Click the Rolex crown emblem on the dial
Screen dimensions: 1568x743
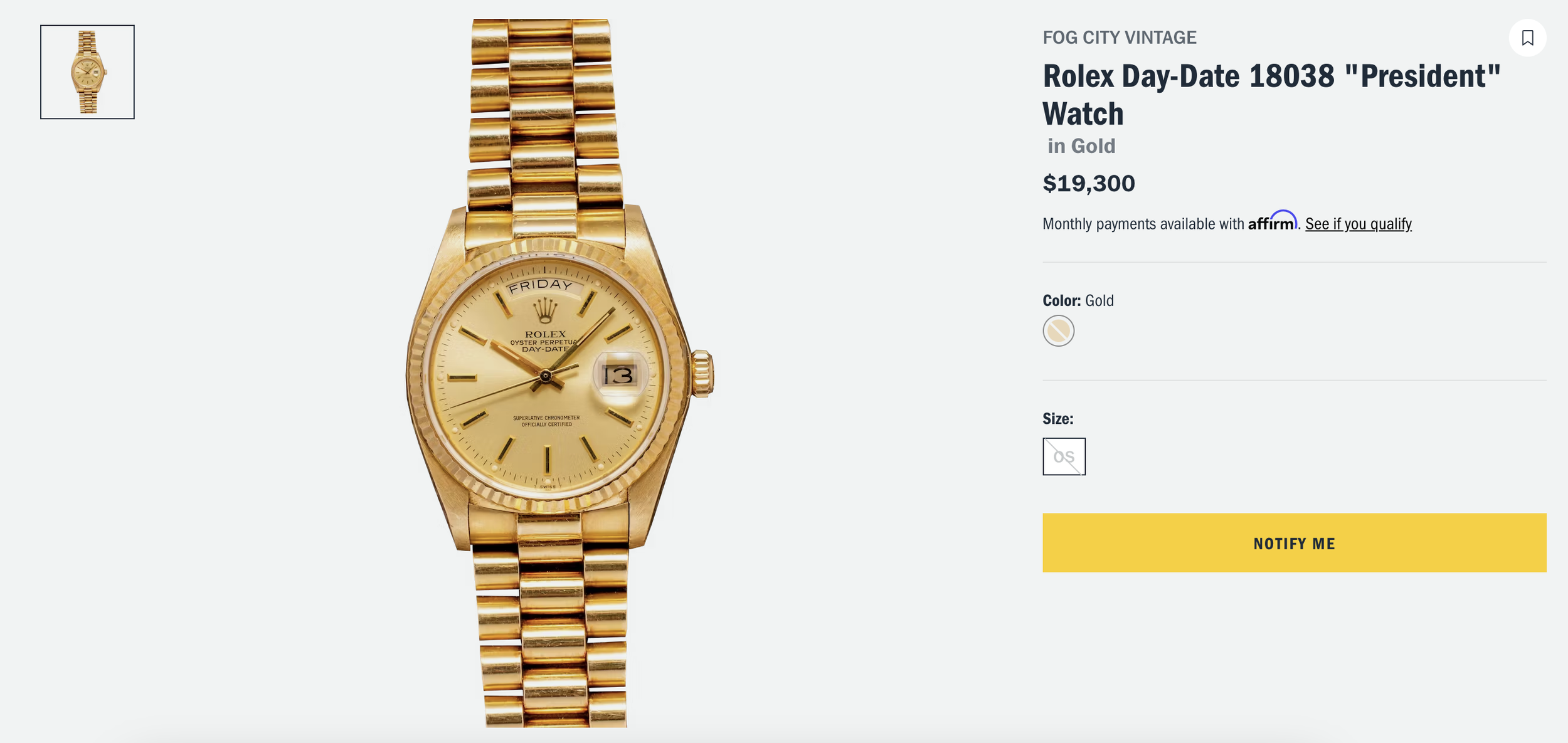[545, 311]
